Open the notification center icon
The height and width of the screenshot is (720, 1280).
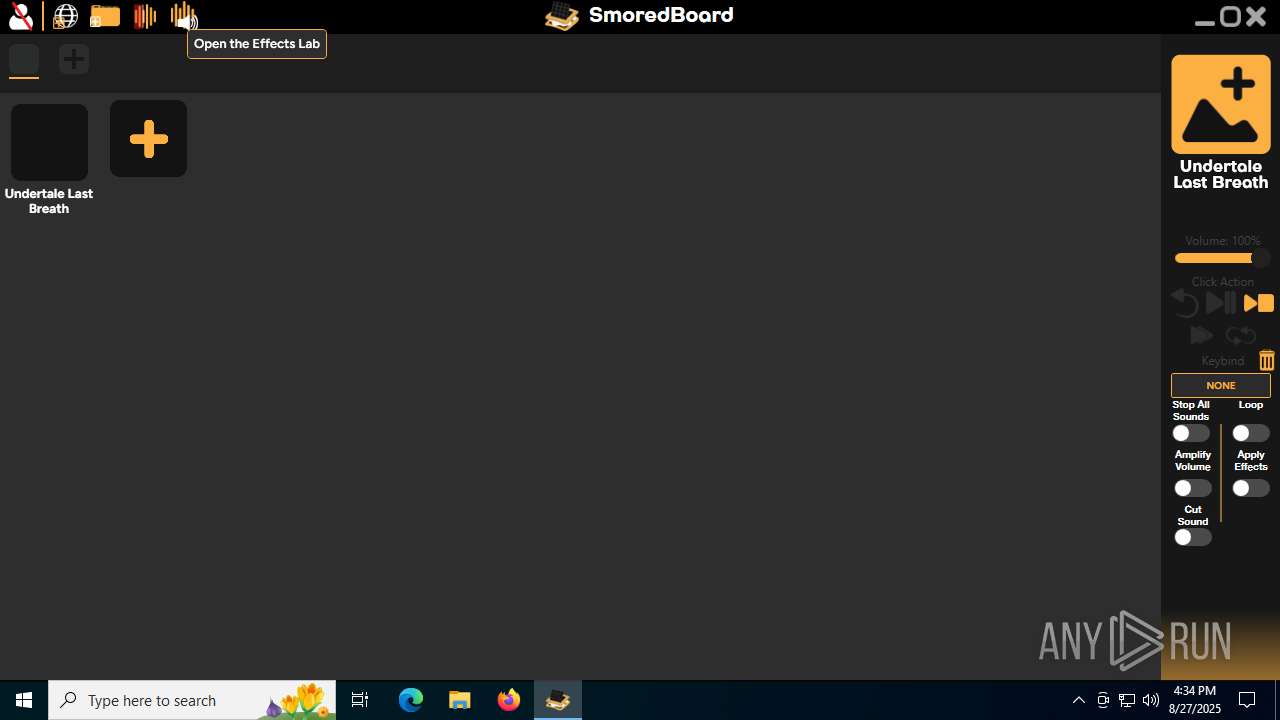(1247, 700)
